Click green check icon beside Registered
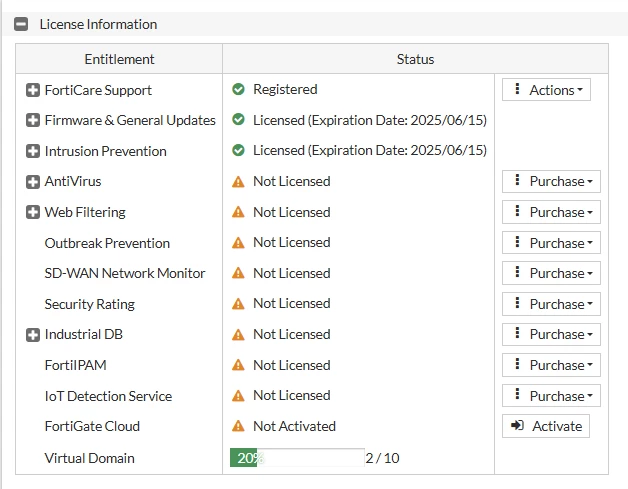The height and width of the screenshot is (489, 628). (238, 89)
